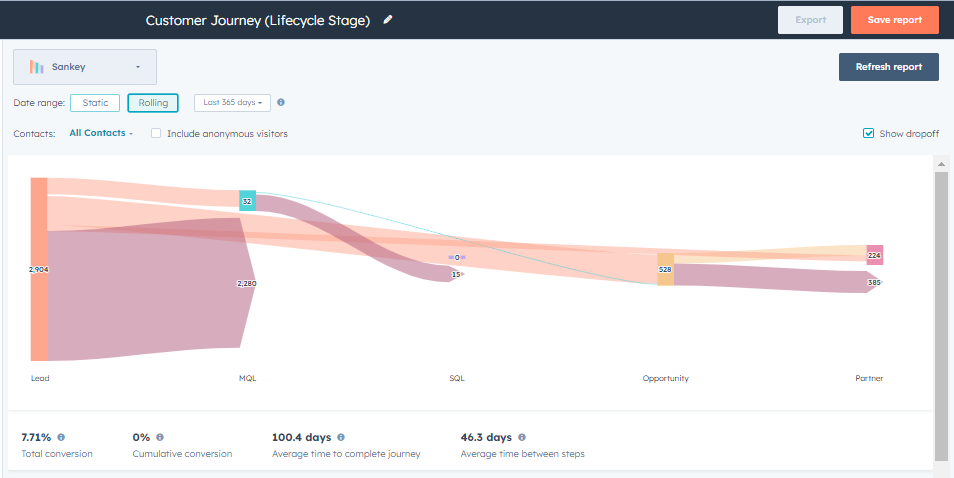The height and width of the screenshot is (478, 954).
Task: Click the Opportunity stage label
Action: point(666,378)
